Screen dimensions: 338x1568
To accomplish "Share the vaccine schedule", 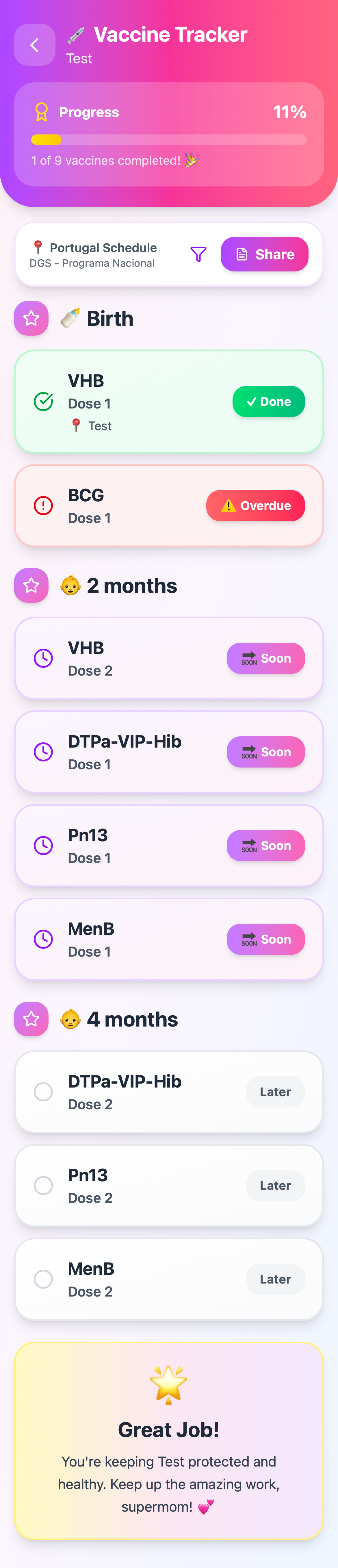I will tap(264, 254).
